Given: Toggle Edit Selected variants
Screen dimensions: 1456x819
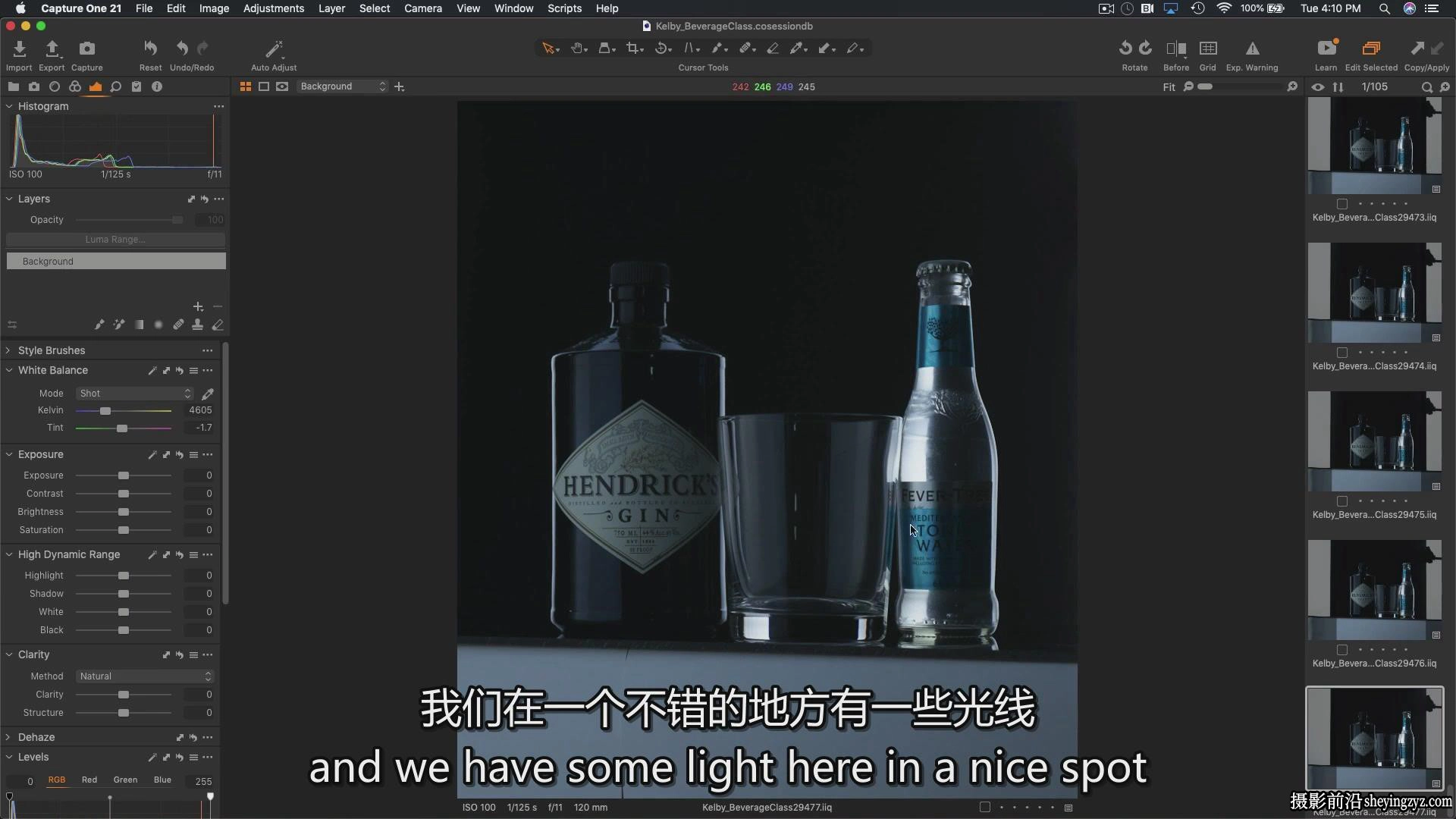Looking at the screenshot, I should 1371,49.
